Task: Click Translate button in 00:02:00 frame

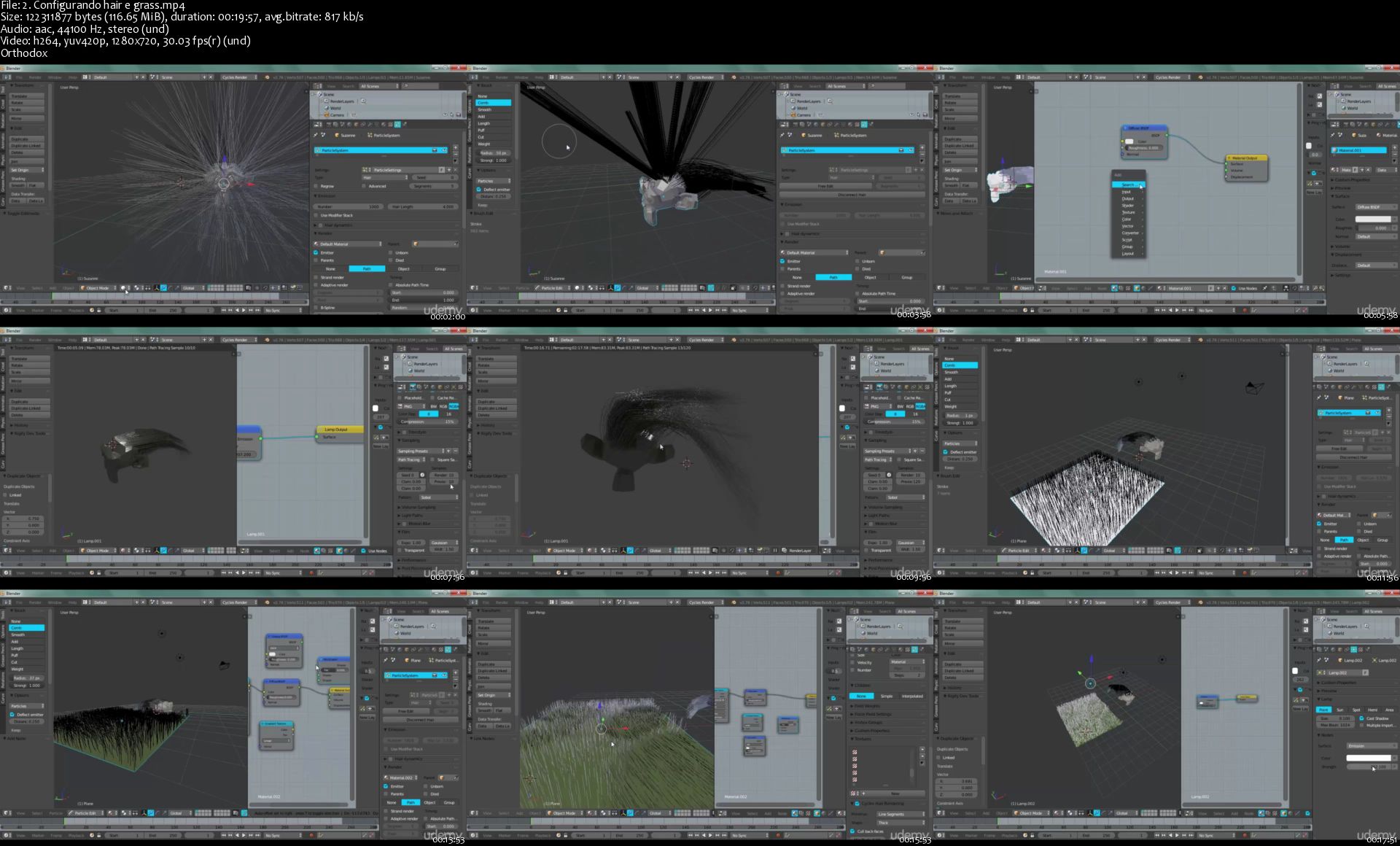Action: [x=27, y=96]
